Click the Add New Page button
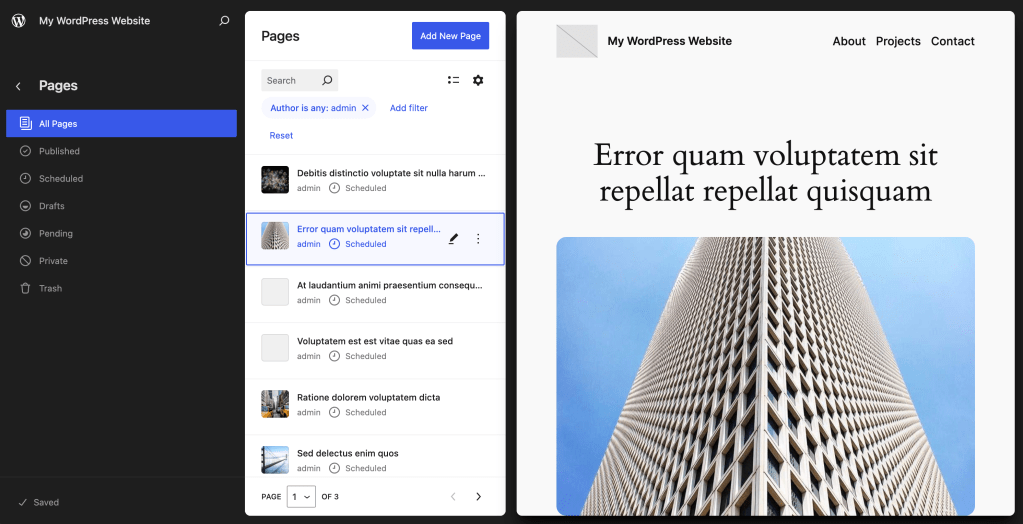1023x524 pixels. [450, 36]
